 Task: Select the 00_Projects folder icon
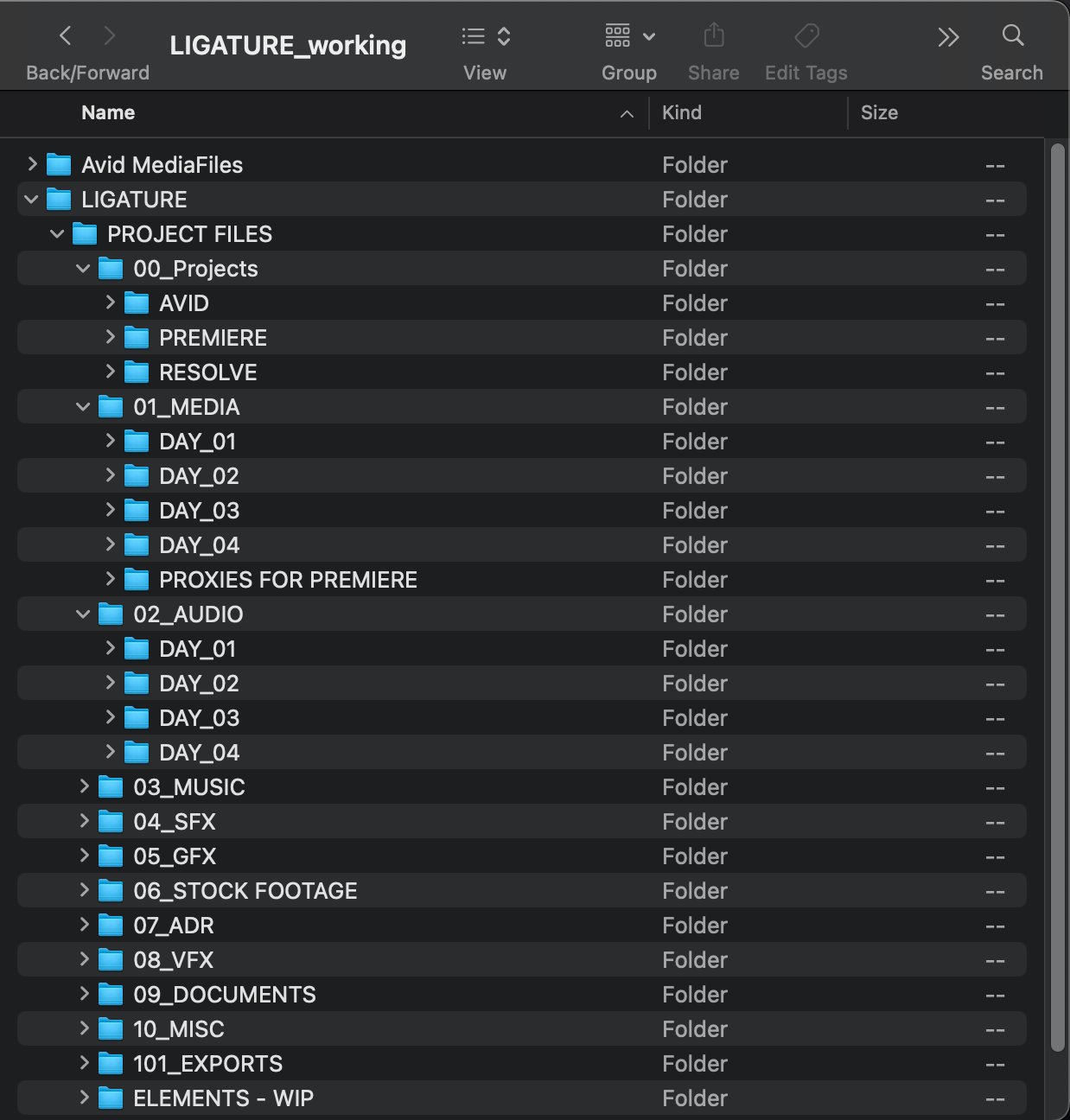point(111,268)
